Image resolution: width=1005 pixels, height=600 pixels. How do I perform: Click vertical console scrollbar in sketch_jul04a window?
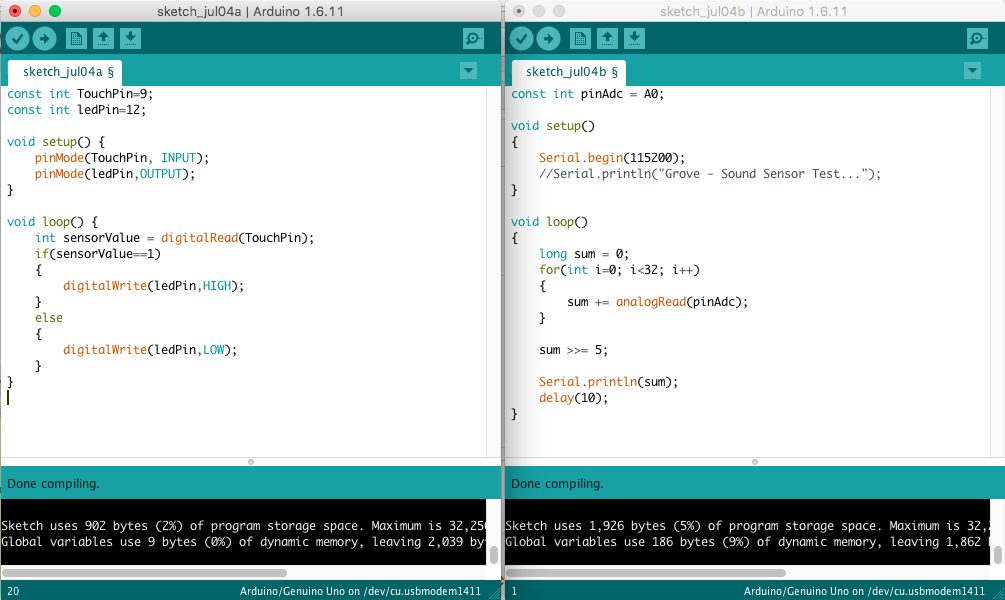pos(494,555)
